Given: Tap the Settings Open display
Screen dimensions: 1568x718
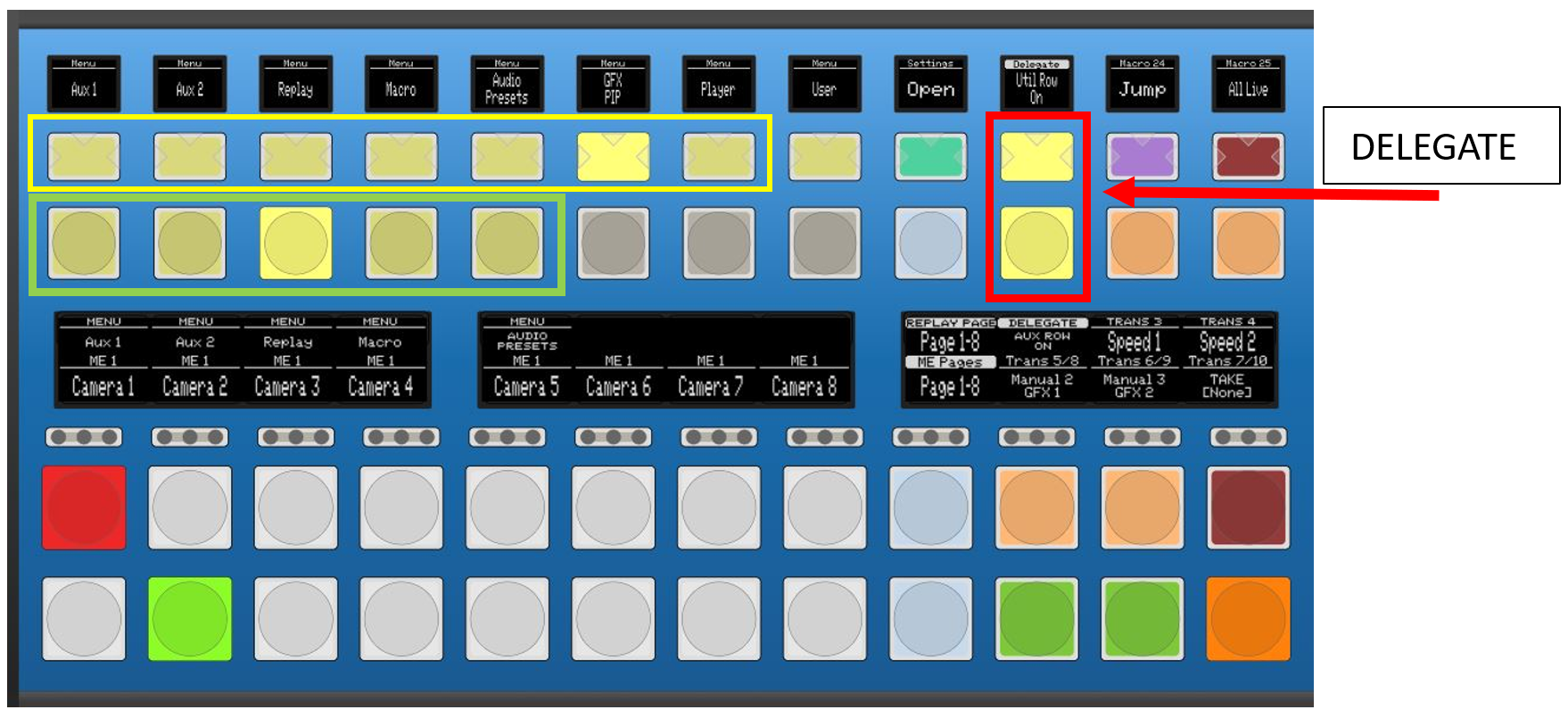Looking at the screenshot, I should pyautogui.click(x=931, y=83).
